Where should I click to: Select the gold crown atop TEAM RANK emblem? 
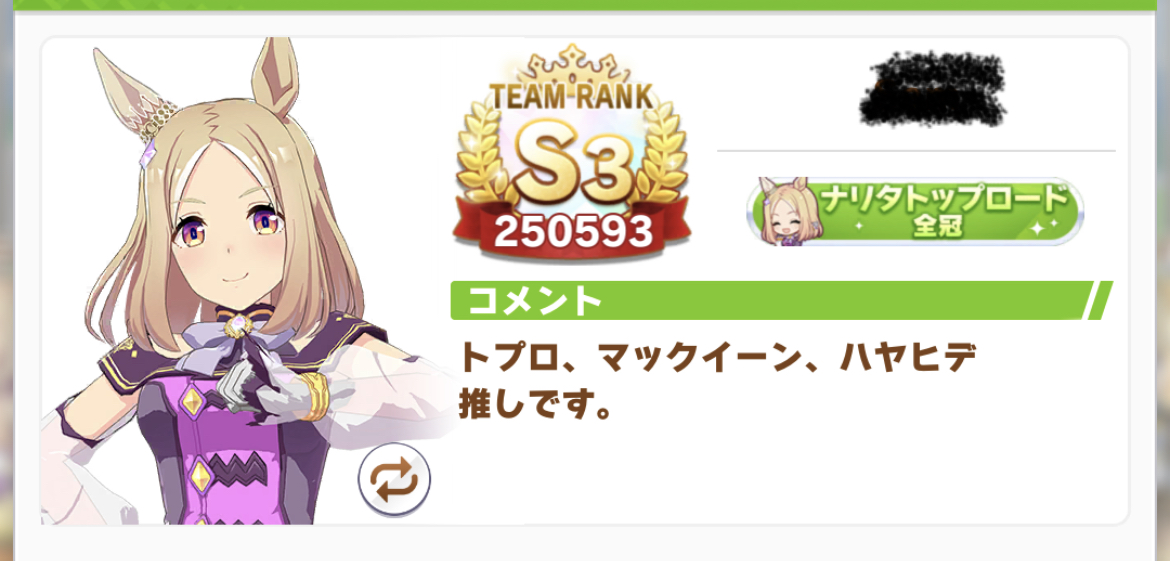point(573,67)
